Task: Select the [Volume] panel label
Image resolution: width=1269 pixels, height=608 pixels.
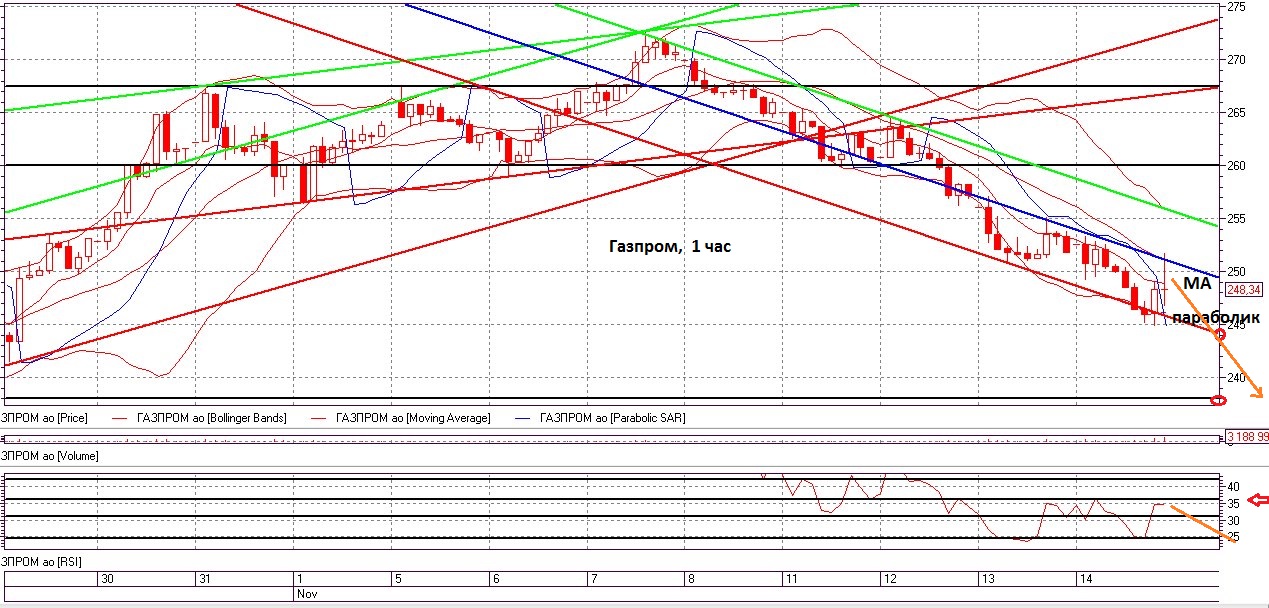Action: (x=48, y=456)
